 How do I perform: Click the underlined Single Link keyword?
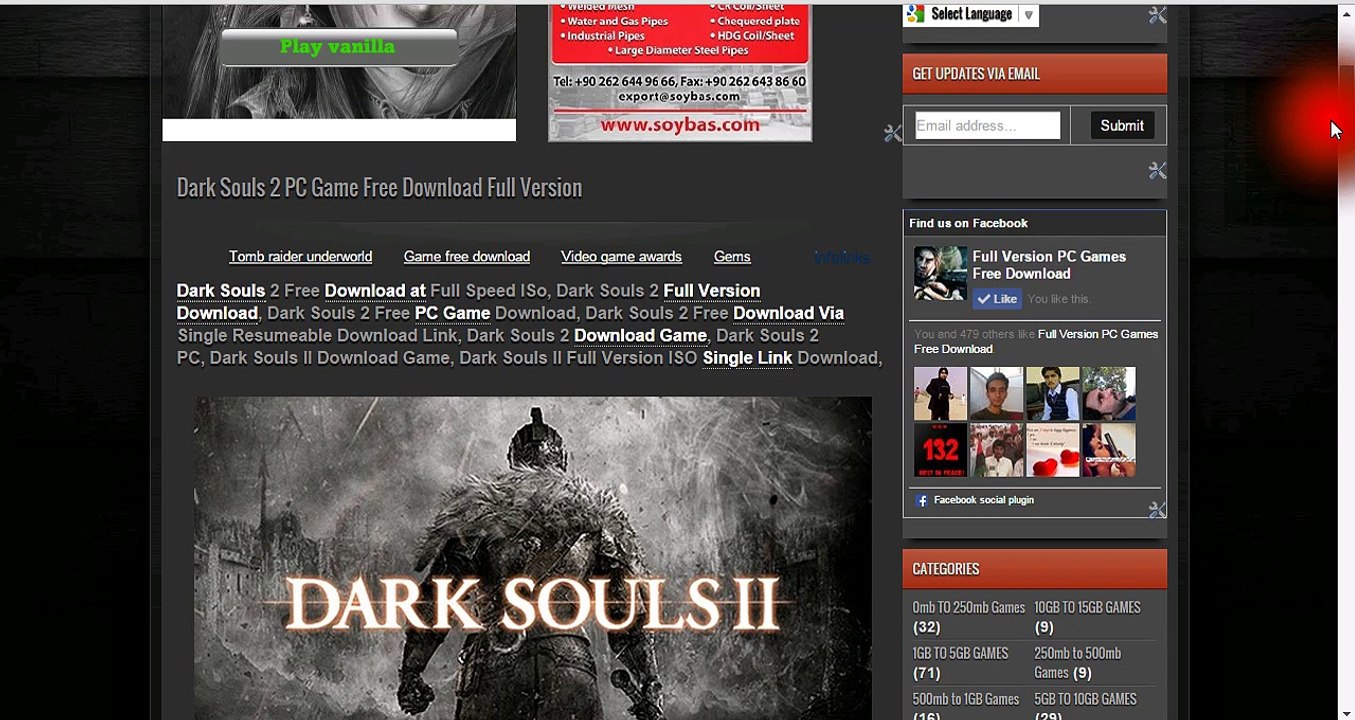click(747, 358)
